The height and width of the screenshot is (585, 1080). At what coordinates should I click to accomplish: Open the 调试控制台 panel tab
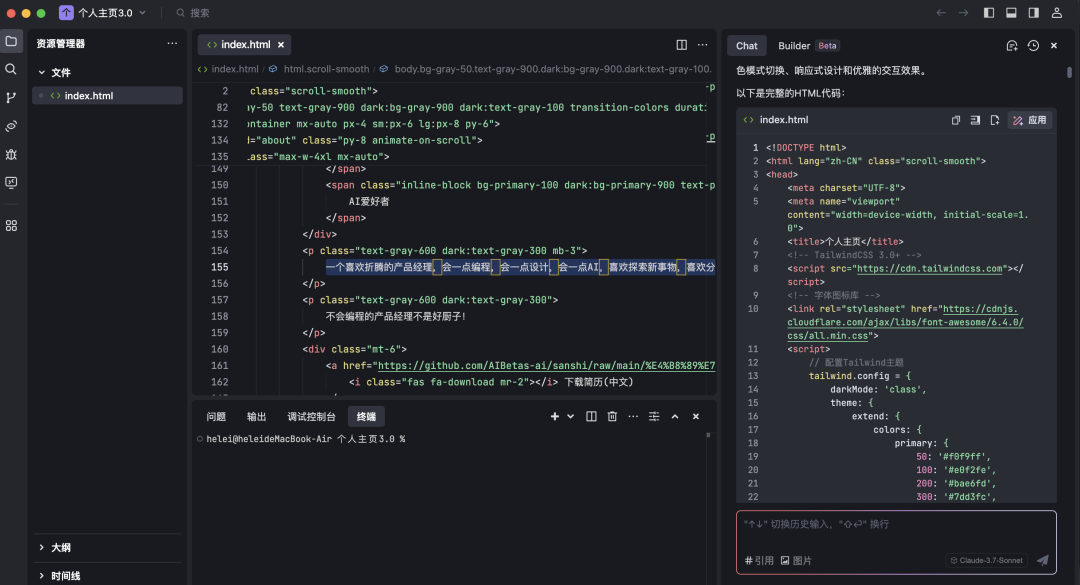tap(311, 416)
